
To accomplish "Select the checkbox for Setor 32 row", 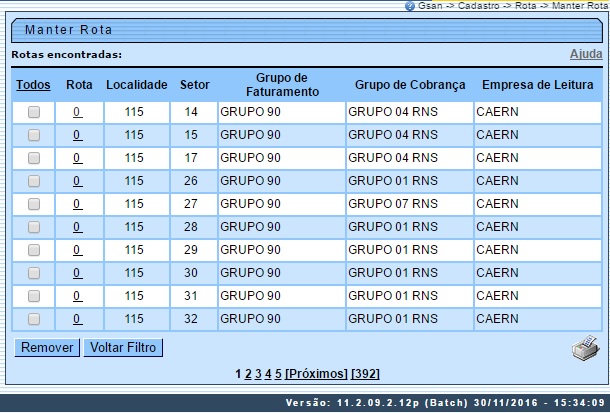I will click(x=34, y=319).
